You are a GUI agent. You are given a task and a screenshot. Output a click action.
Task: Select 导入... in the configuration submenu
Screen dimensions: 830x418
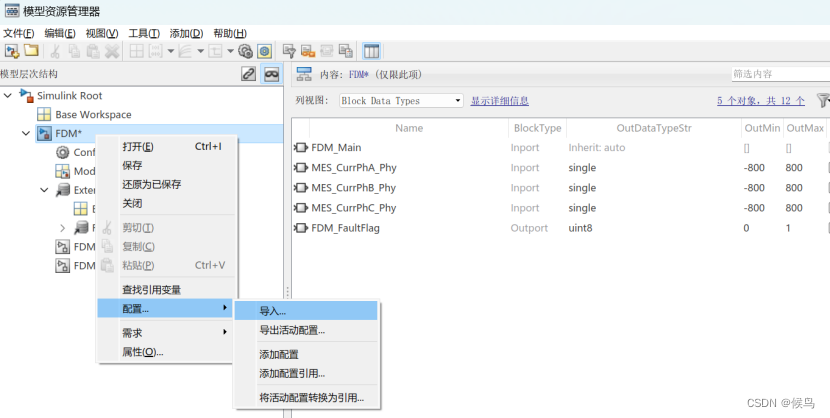pyautogui.click(x=306, y=311)
